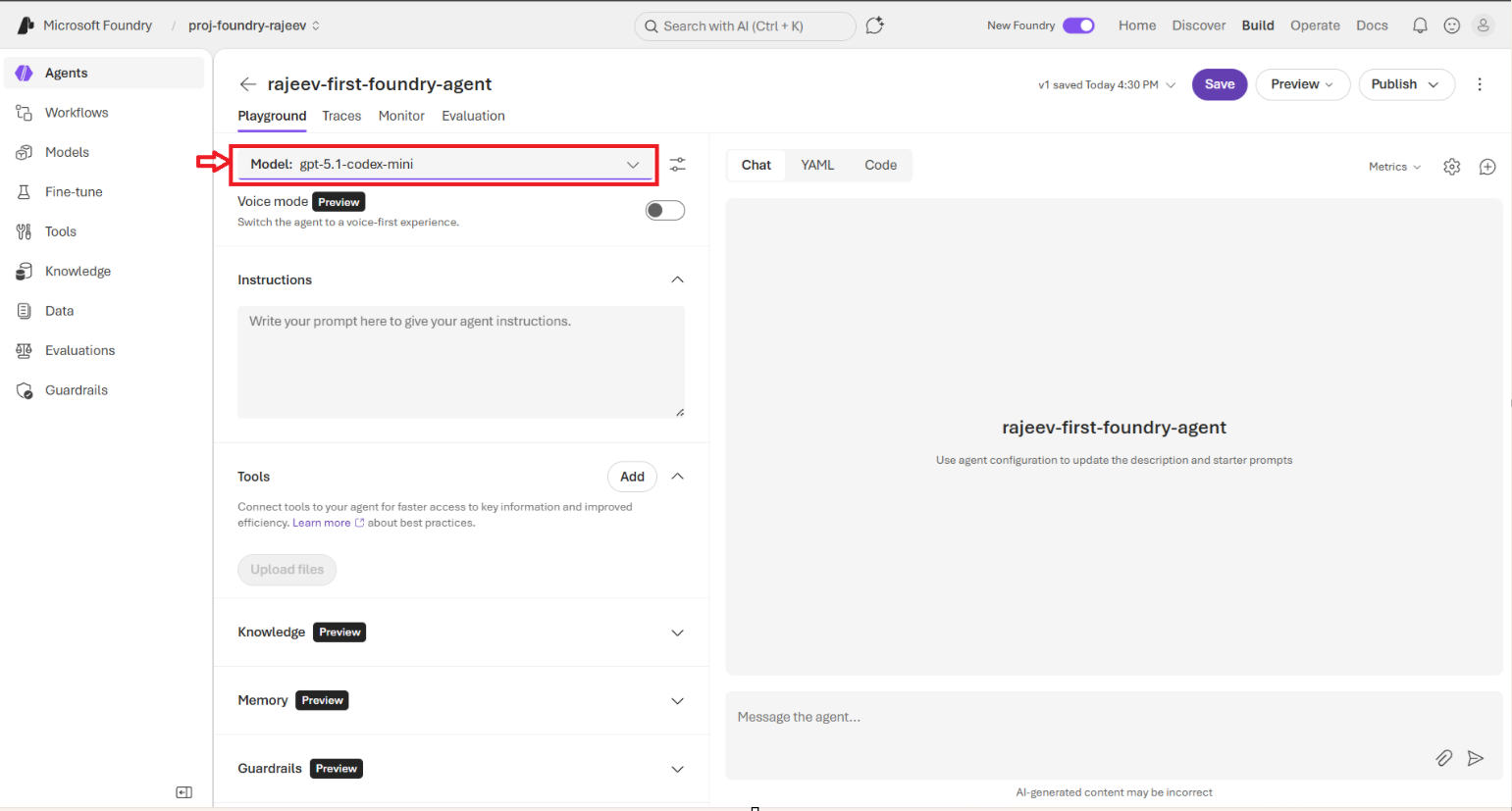Click the attach file paperclip icon
1512x811 pixels.
tap(1443, 758)
